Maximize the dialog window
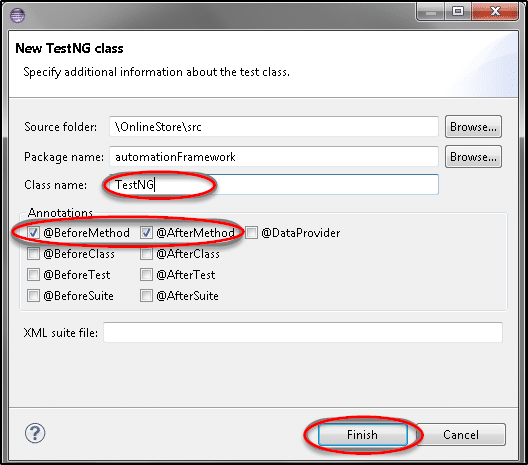Screen dimensions: 528x465 [458, 12]
